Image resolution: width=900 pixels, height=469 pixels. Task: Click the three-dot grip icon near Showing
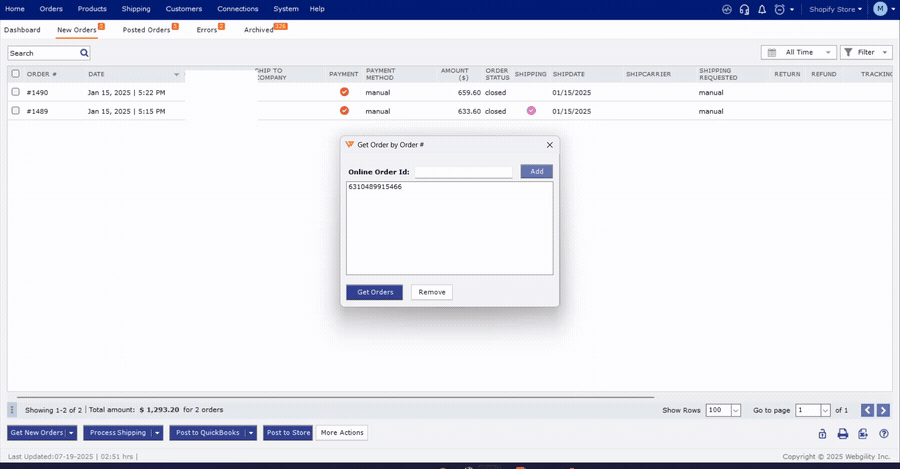[12, 410]
